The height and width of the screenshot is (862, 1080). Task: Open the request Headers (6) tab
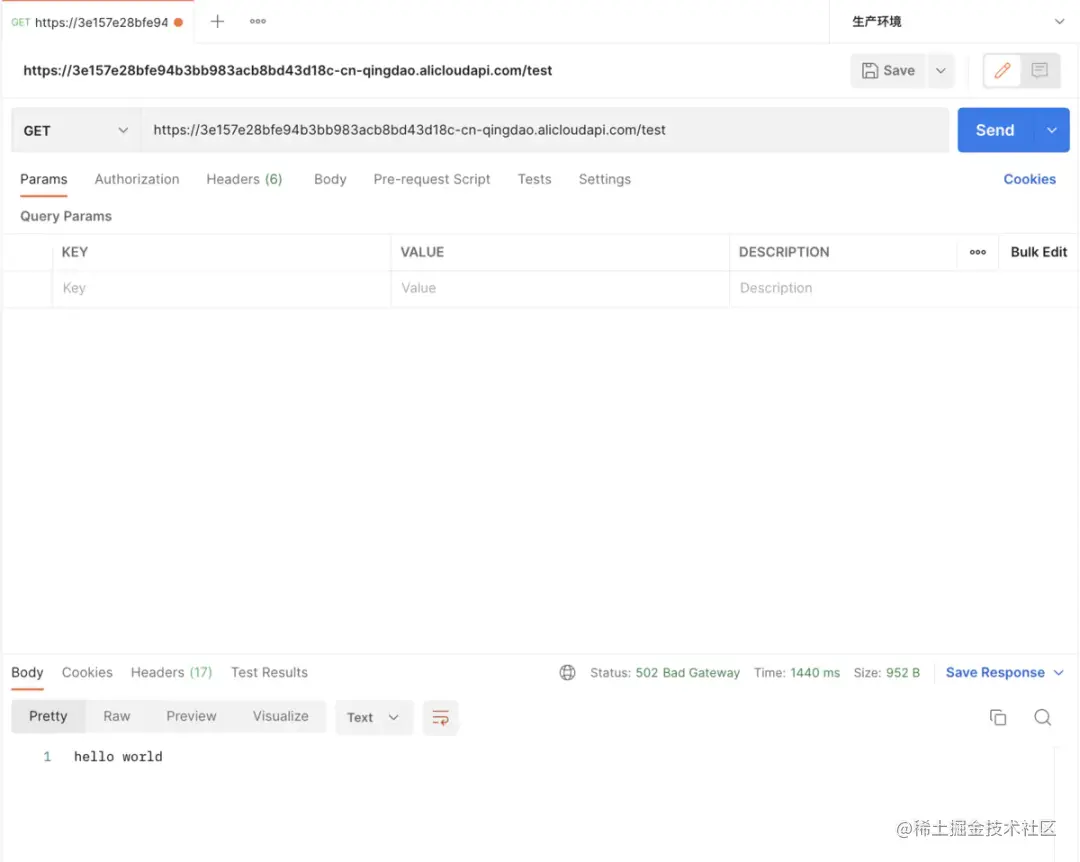point(244,179)
